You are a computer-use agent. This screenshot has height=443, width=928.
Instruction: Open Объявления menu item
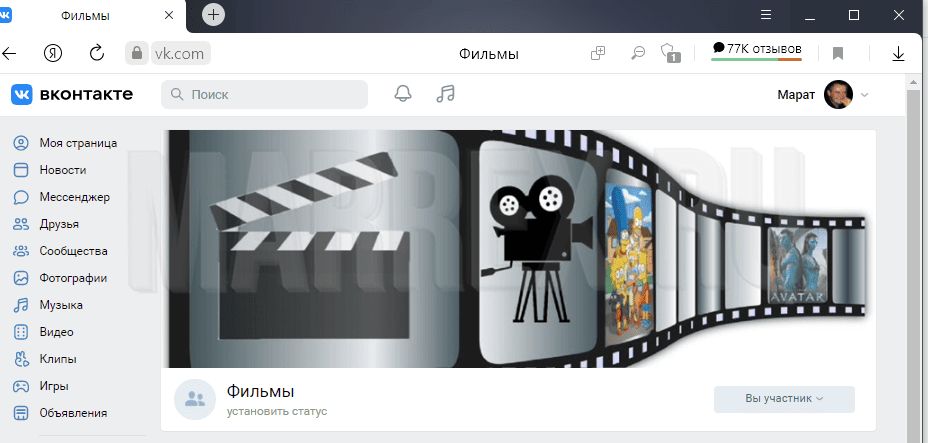tap(73, 413)
